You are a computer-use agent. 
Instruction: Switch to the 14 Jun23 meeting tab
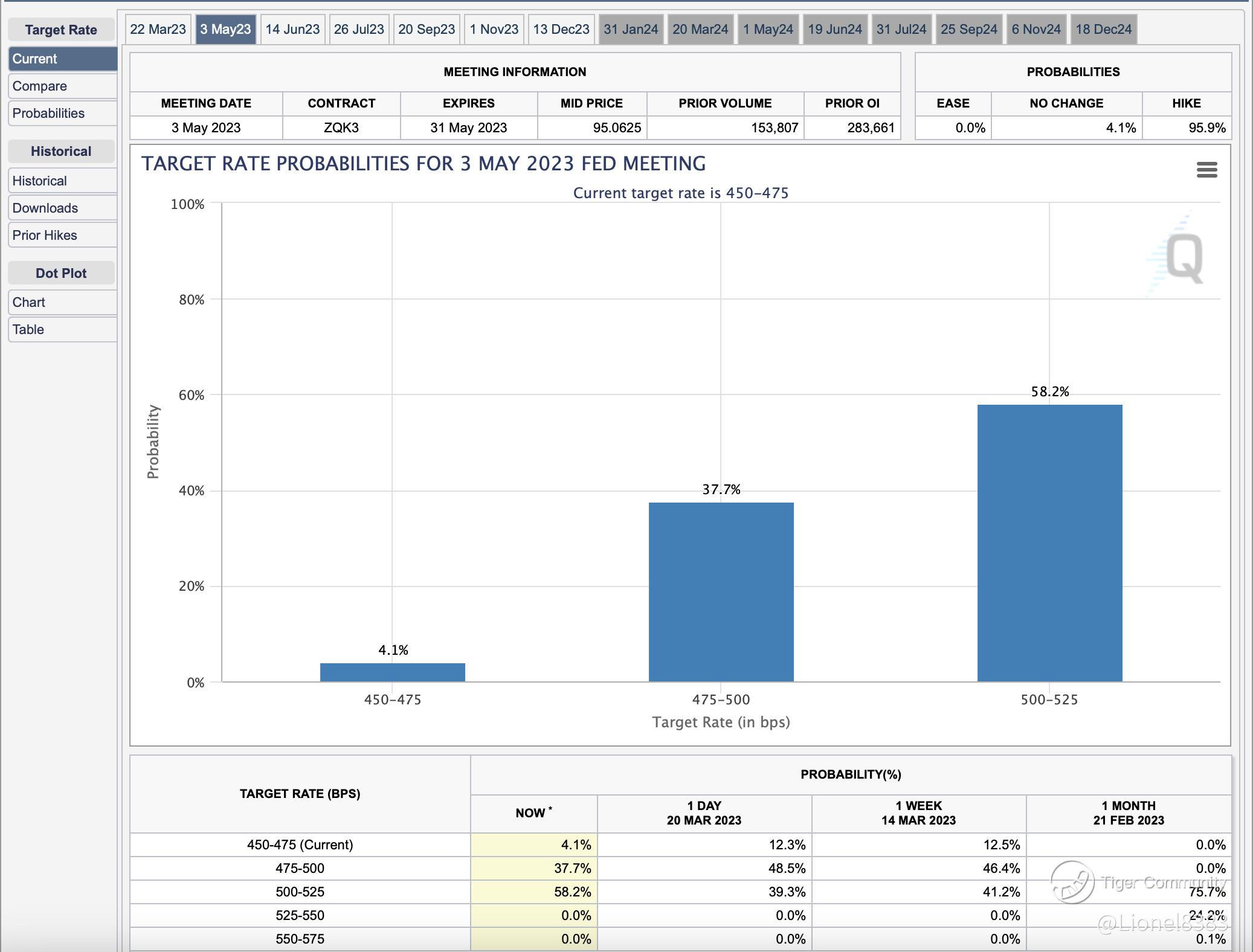pos(292,30)
